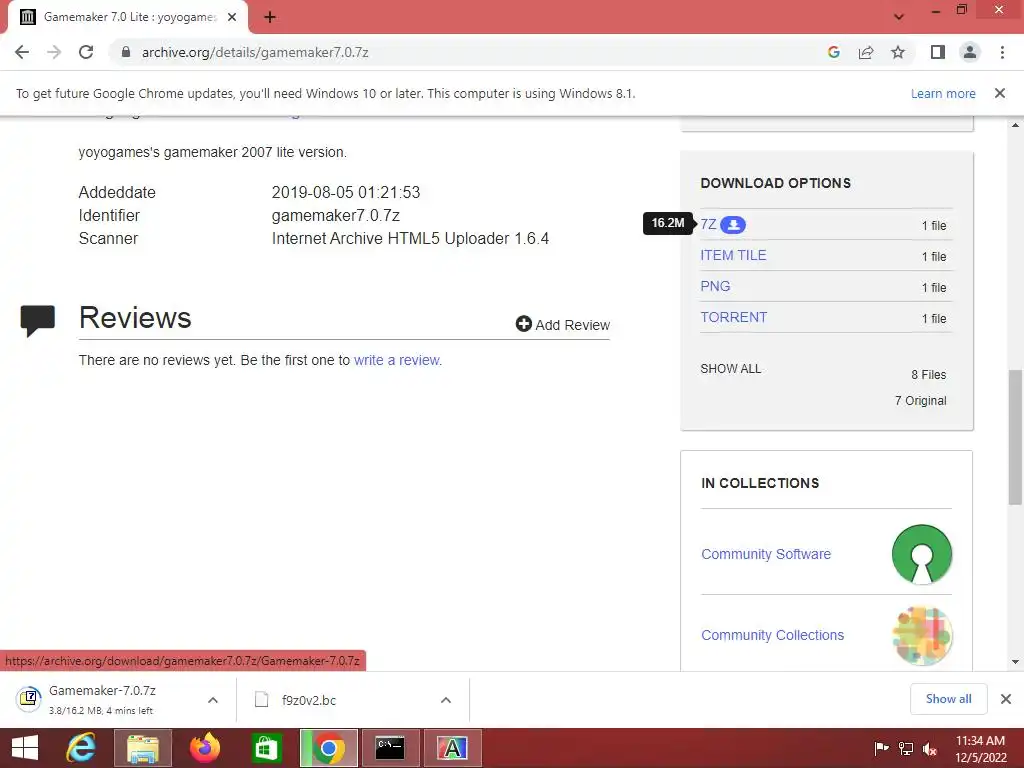Open the Learn more link about Chrome updates
1024x768 pixels.
tap(943, 93)
